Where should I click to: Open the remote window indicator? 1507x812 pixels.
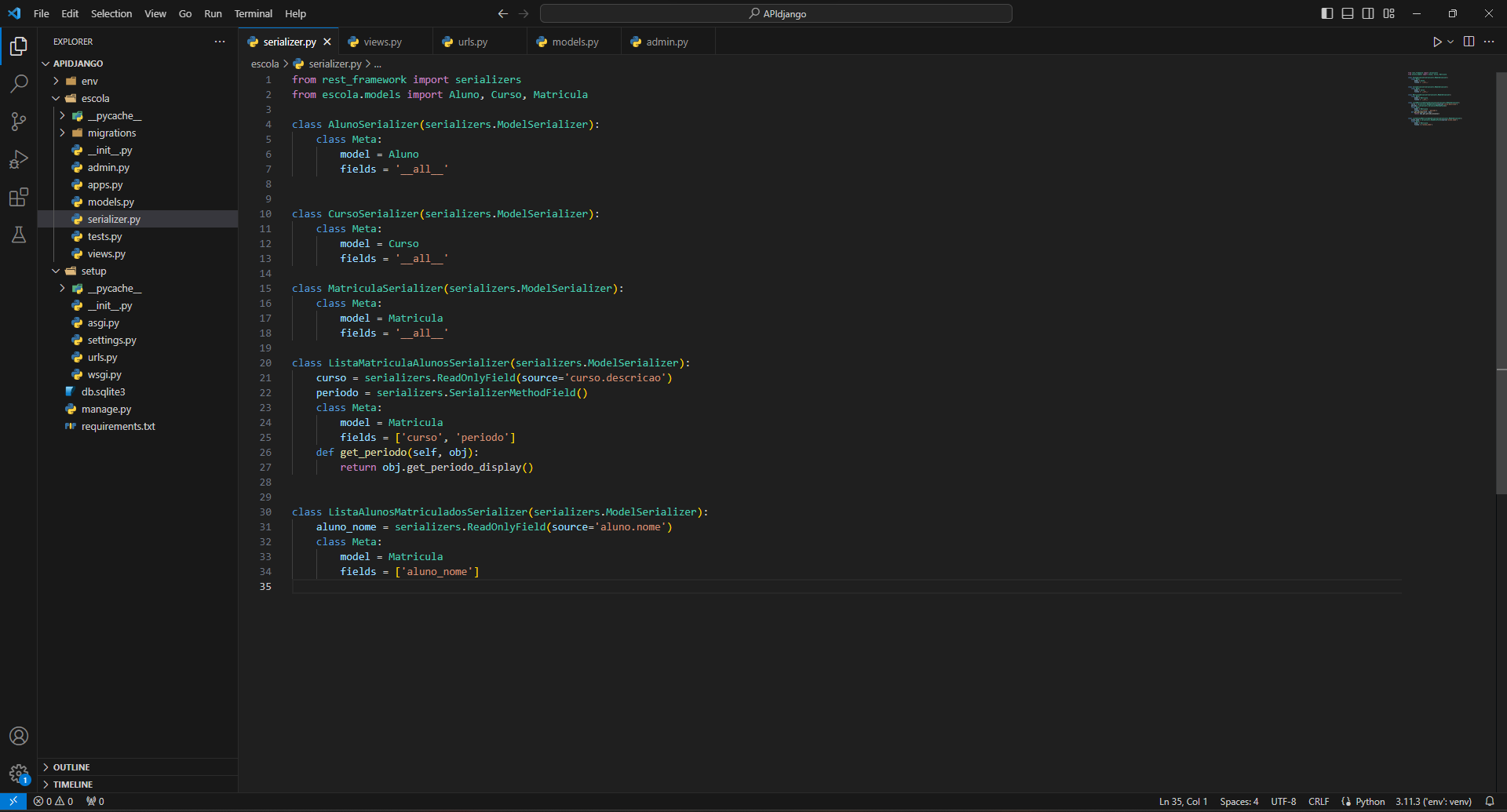coord(13,801)
